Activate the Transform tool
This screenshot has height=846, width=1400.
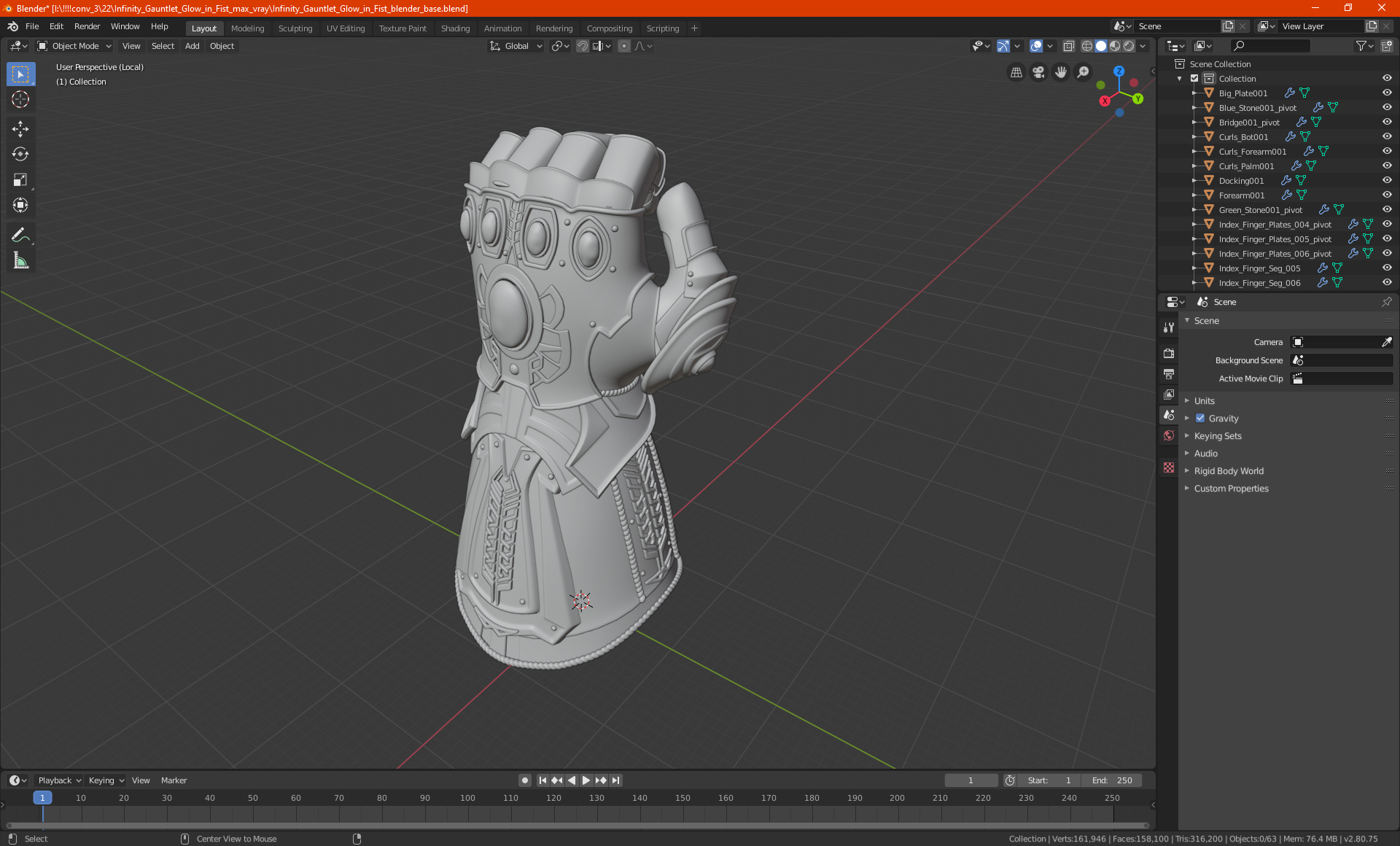pyautogui.click(x=20, y=205)
